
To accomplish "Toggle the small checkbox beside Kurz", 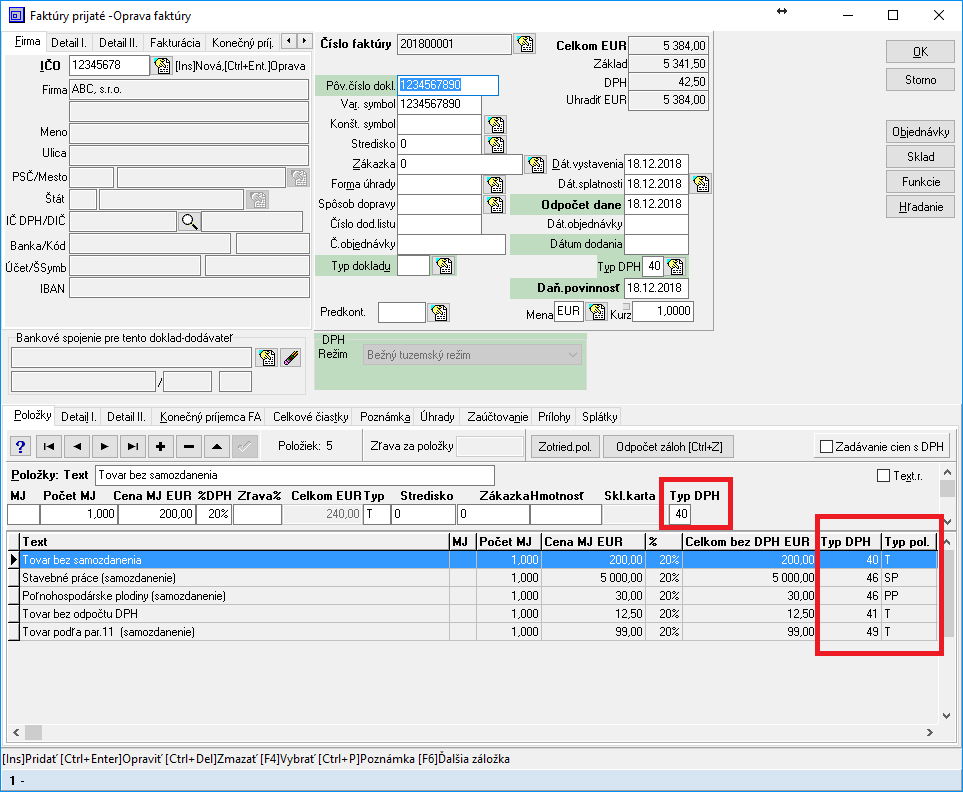I will coord(627,307).
